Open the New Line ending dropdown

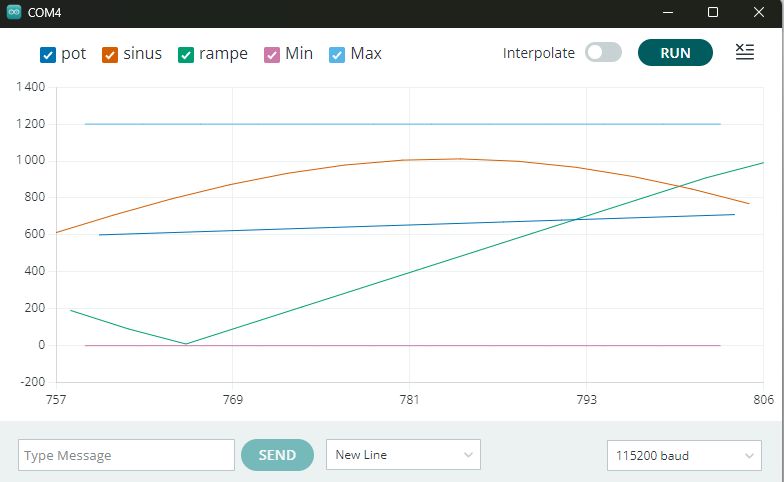coord(403,455)
